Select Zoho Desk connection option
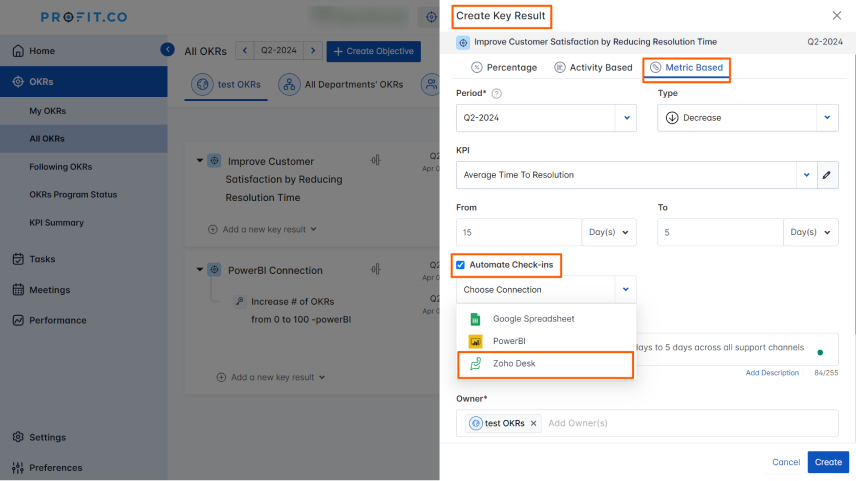The width and height of the screenshot is (856, 481). point(546,364)
